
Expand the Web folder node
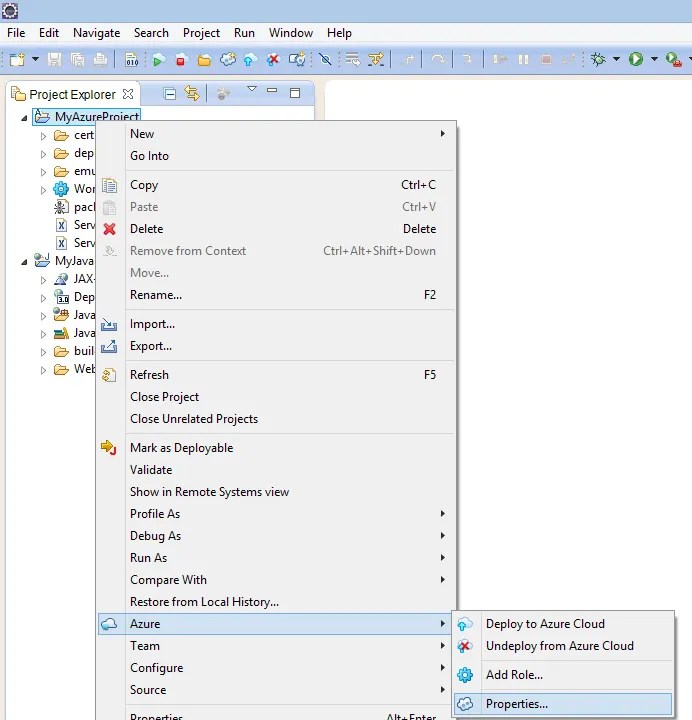(43, 370)
